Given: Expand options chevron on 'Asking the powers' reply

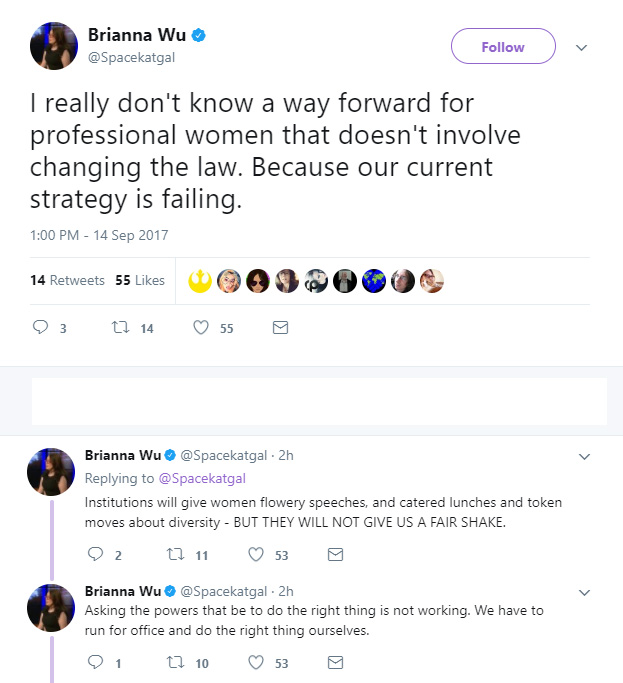Looking at the screenshot, I should [x=584, y=592].
